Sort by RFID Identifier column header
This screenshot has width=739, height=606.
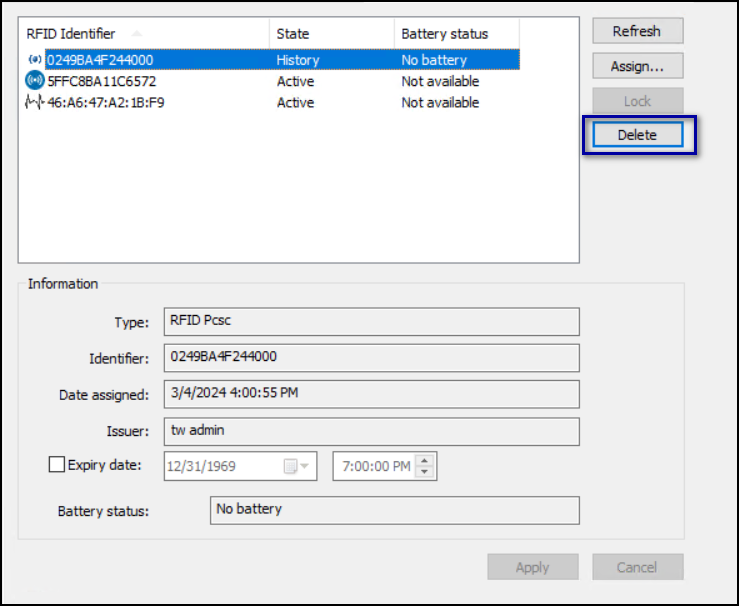point(144,33)
